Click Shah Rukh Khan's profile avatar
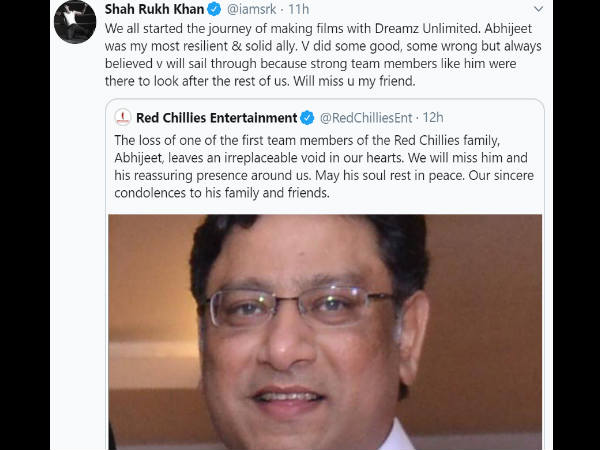Screen dimensions: 600x450 pyautogui.click(x=75, y=20)
